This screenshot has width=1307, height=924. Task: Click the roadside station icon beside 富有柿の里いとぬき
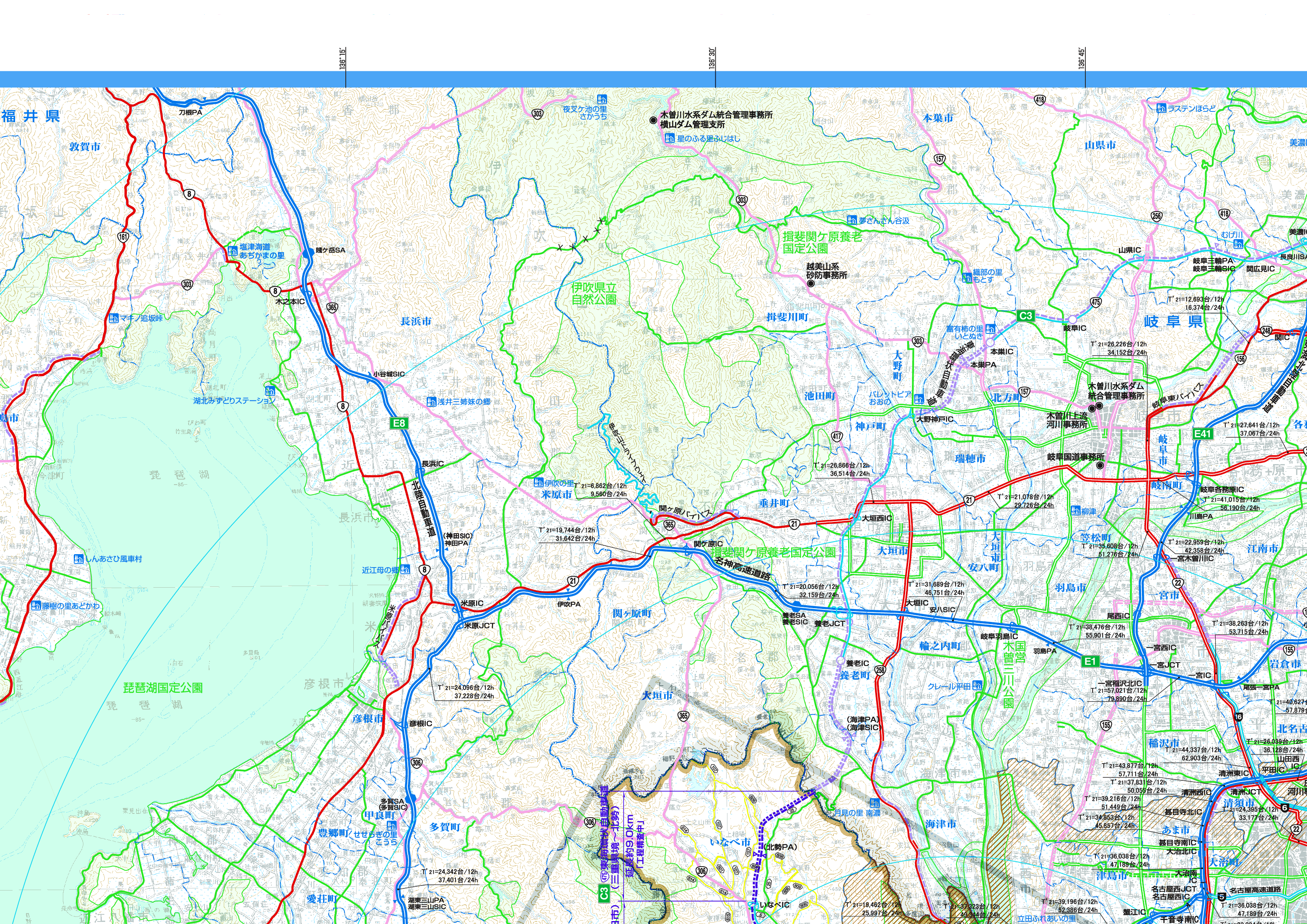pos(991,329)
